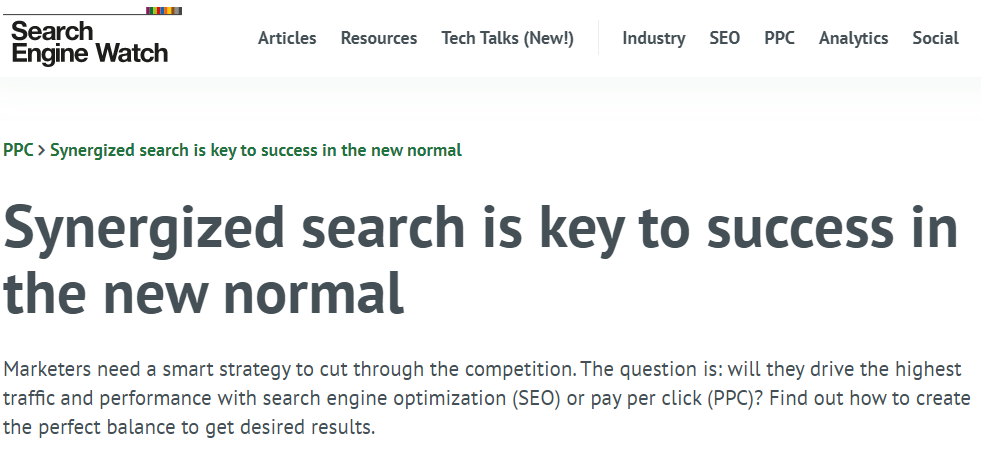
Task: Click the article headline's first line
Action: point(480,228)
